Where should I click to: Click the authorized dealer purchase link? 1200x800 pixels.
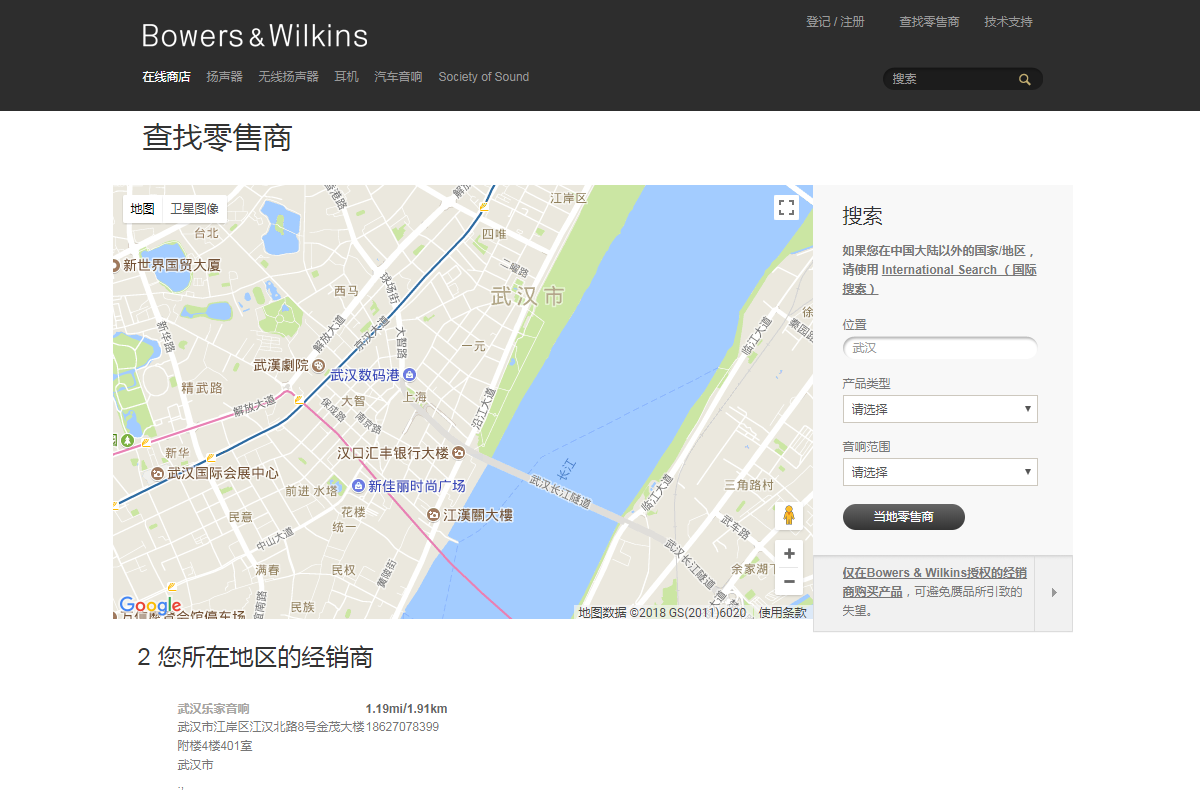point(934,582)
